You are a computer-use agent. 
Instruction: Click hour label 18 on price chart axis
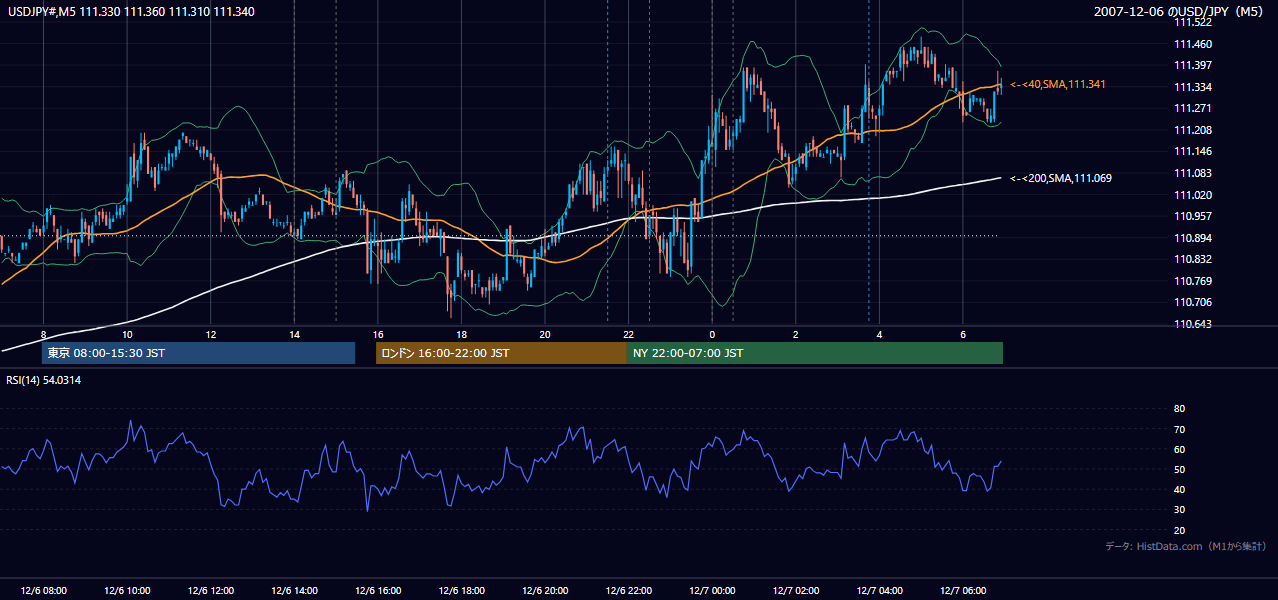tap(461, 334)
